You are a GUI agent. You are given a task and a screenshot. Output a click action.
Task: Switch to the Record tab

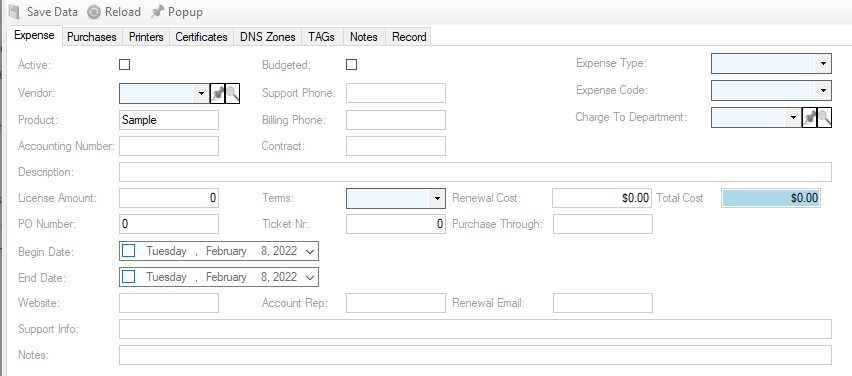[409, 37]
